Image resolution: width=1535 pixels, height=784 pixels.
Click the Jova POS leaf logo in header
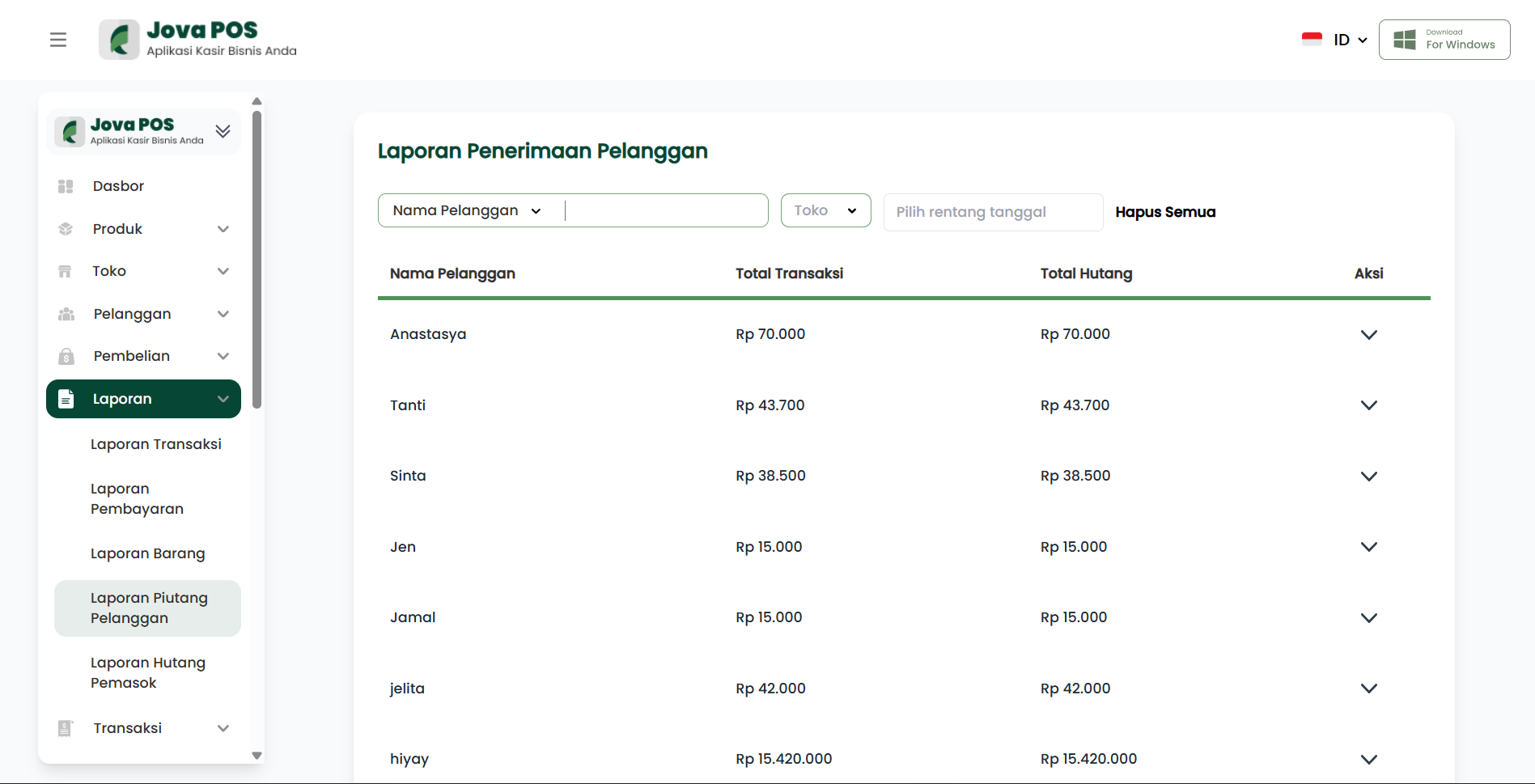pos(120,40)
